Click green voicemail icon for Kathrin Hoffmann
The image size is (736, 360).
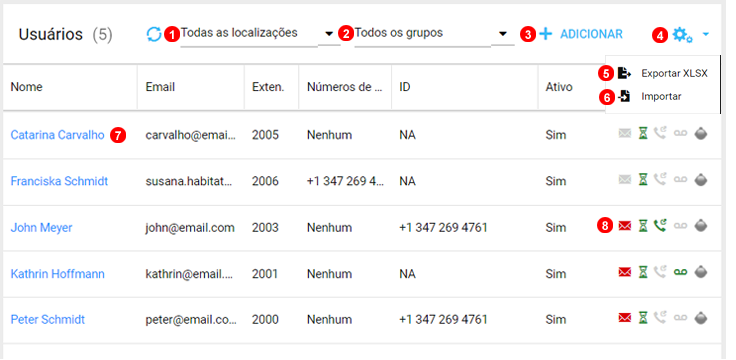coord(680,272)
